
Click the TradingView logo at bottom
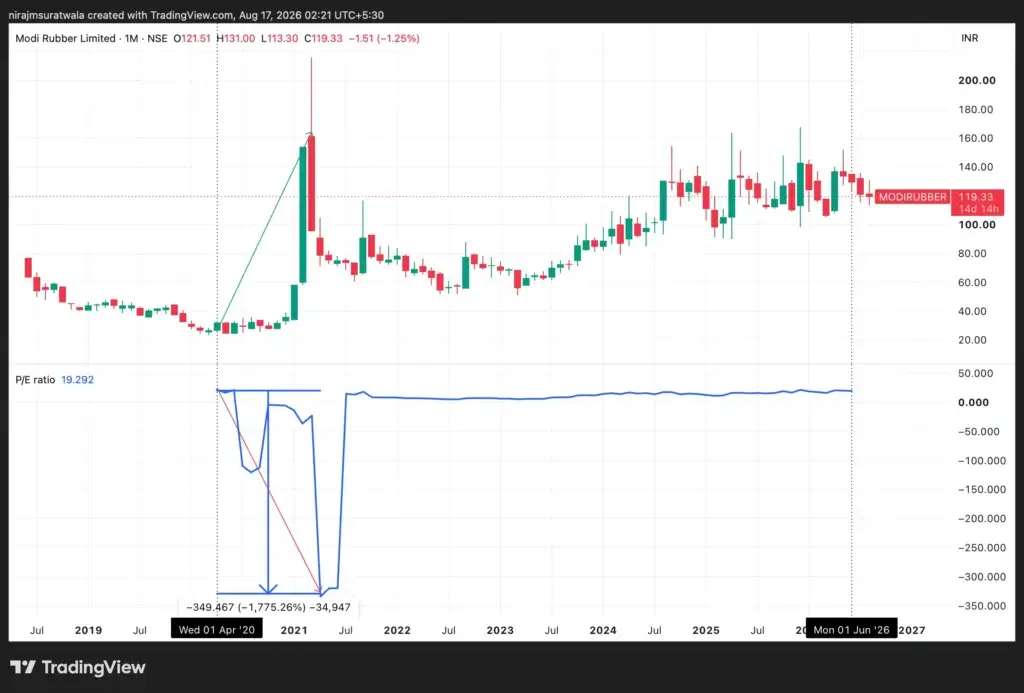(78, 667)
